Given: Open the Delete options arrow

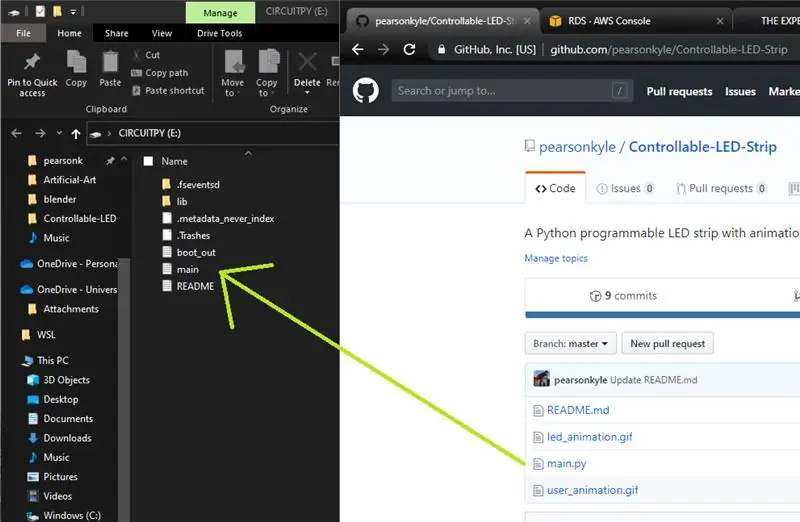Looking at the screenshot, I should [307, 92].
